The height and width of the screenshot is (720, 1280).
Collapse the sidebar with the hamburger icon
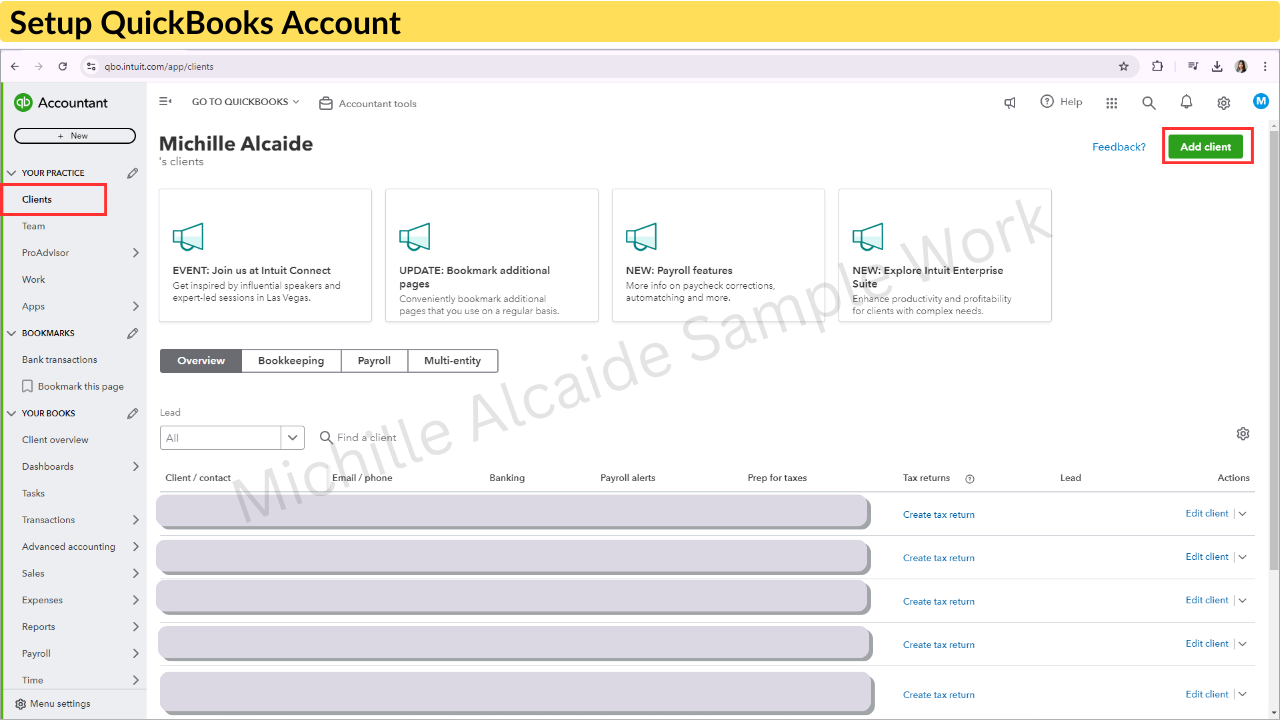(x=166, y=102)
